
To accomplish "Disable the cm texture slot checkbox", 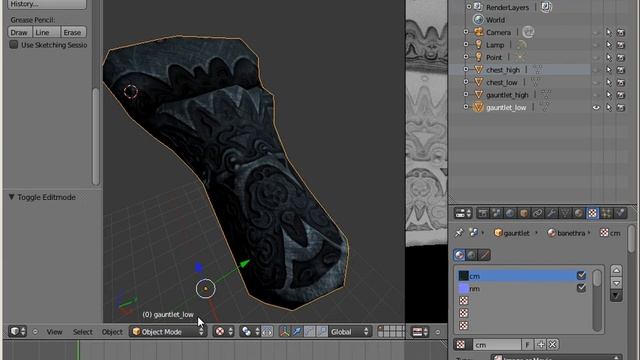I will click(581, 276).
